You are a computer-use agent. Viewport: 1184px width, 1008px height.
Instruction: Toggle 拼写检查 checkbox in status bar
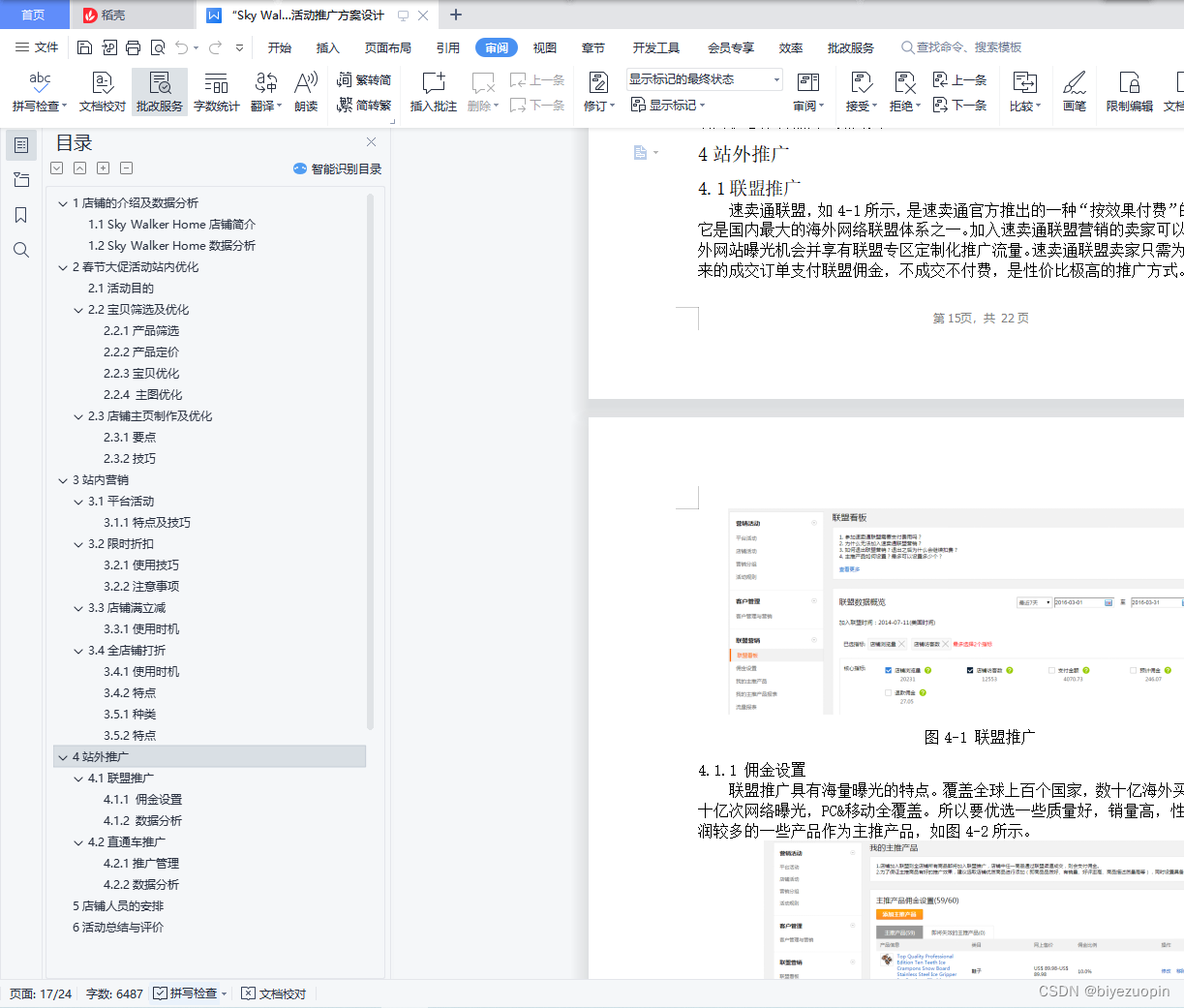click(161, 993)
